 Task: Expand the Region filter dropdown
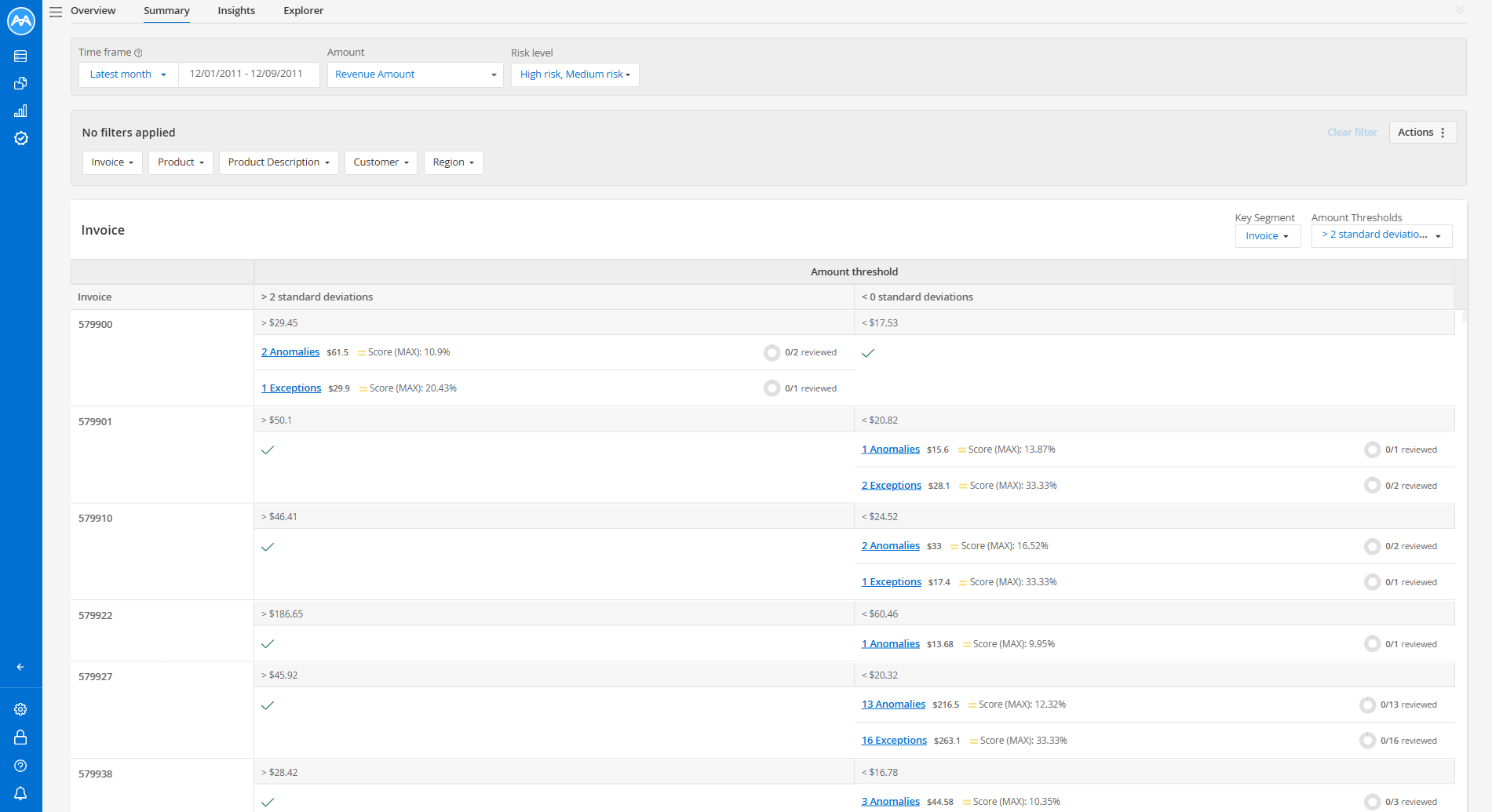click(x=453, y=162)
